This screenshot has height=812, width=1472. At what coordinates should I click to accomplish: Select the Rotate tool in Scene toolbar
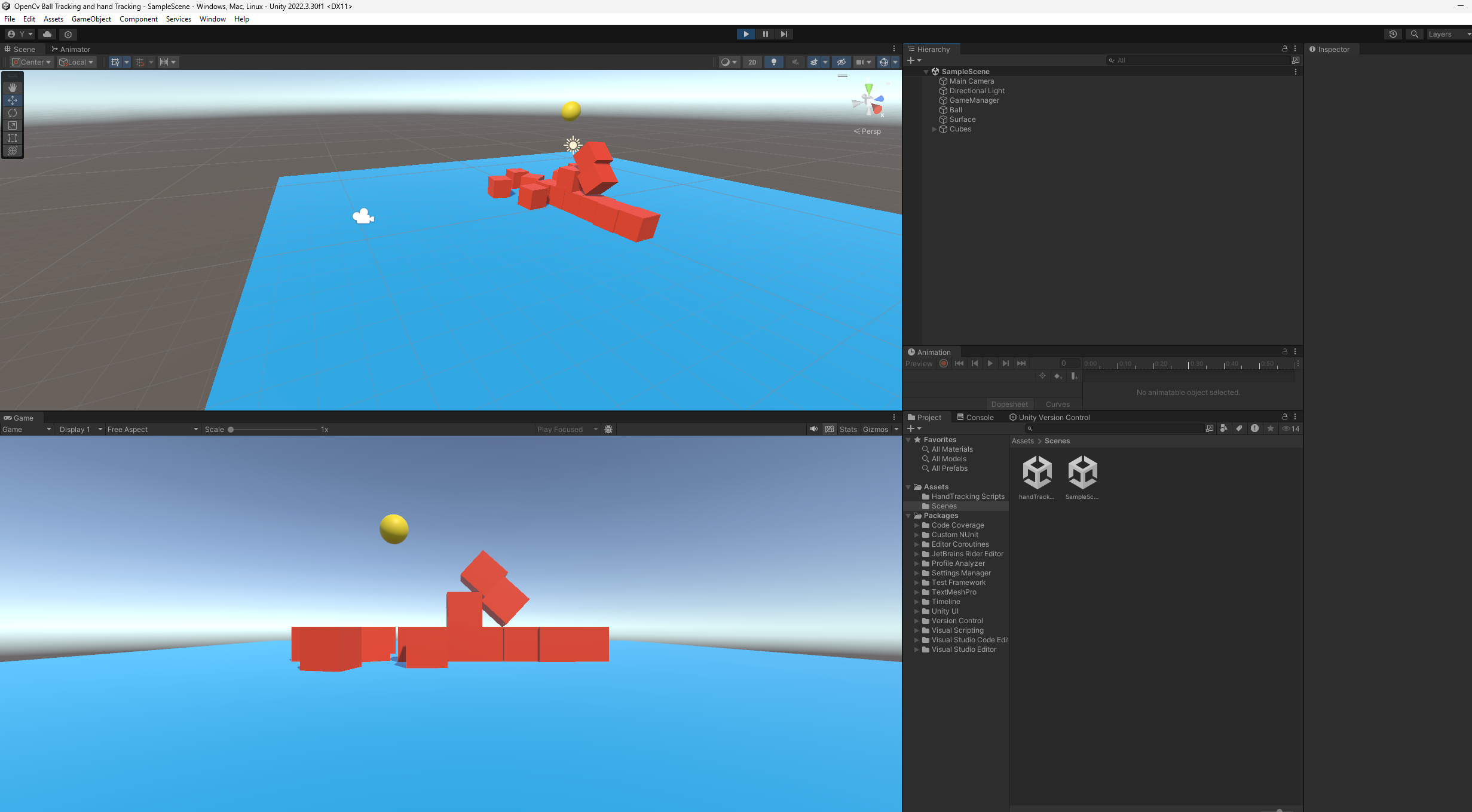(13, 113)
